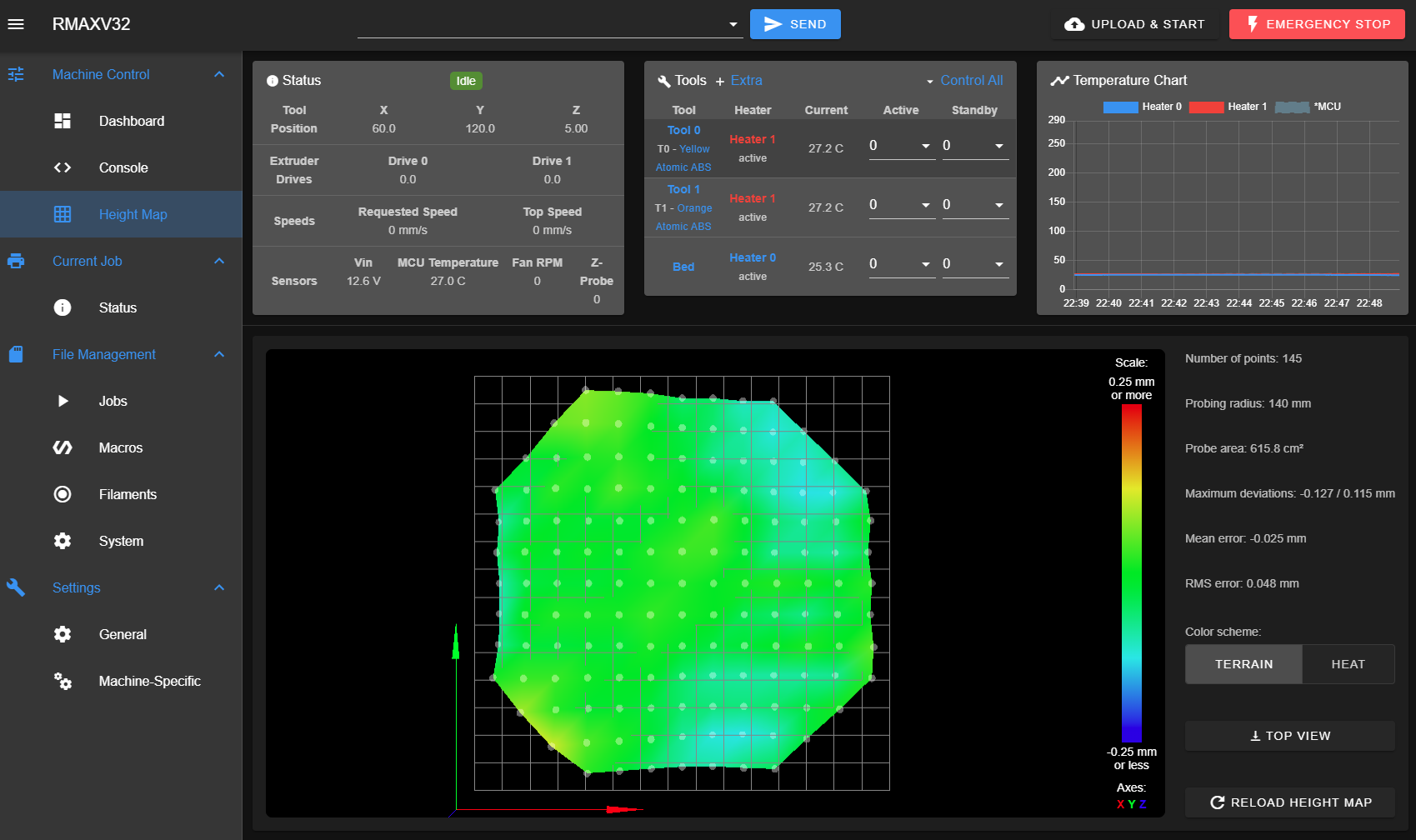
Task: Click the Machine Control tune icon
Action: coord(16,74)
